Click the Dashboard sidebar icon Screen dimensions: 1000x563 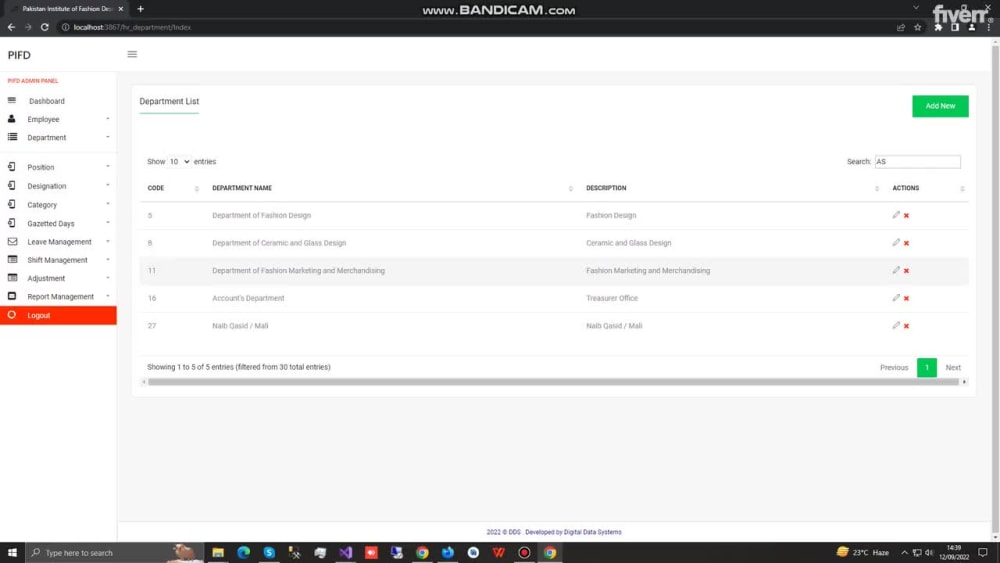[11, 101]
